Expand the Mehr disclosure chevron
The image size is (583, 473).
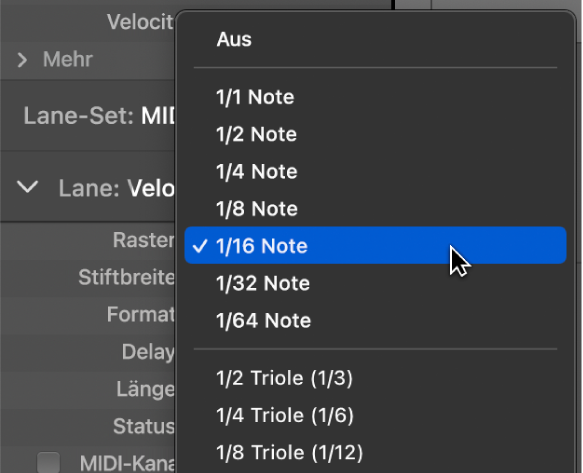[22, 60]
